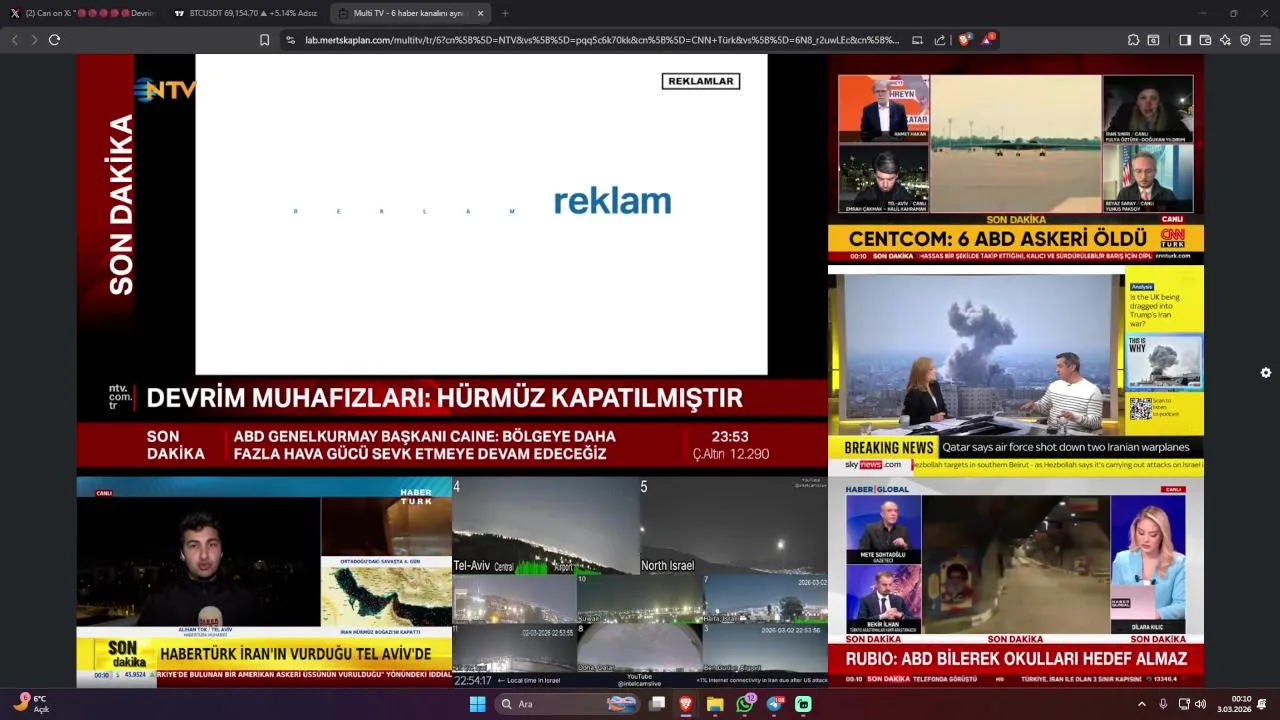Open WhatsApp from the taskbar
1280x720 pixels.
coord(745,704)
